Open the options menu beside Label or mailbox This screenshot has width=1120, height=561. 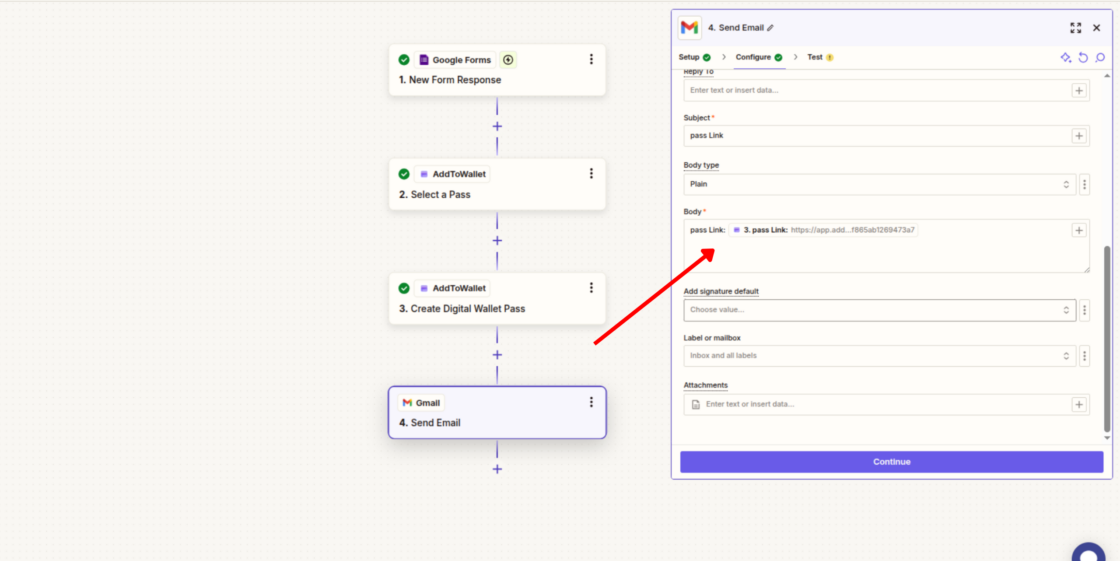1084,356
